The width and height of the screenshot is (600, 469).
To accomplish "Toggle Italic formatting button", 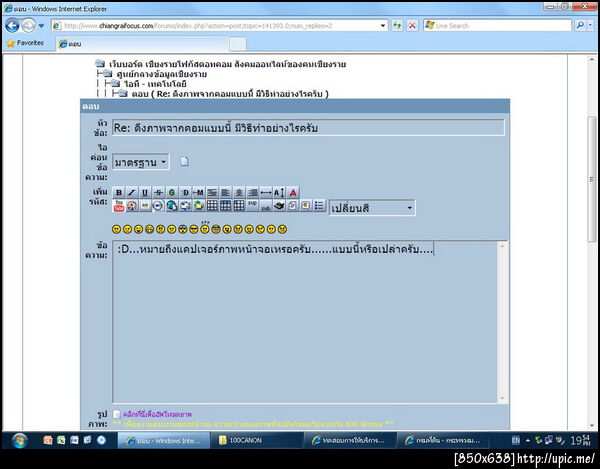I will pyautogui.click(x=132, y=192).
